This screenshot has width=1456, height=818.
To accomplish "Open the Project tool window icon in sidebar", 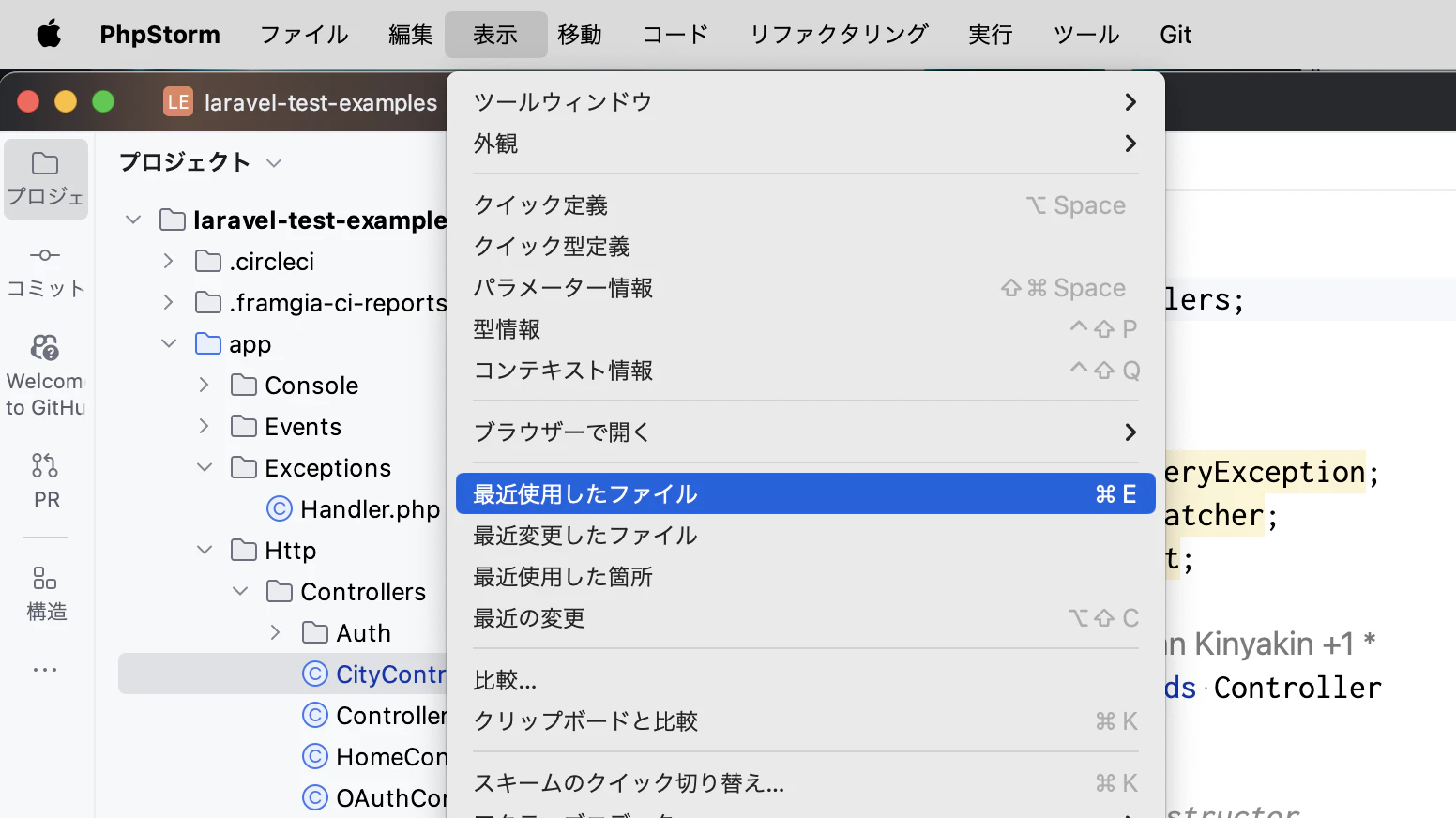I will (x=45, y=178).
